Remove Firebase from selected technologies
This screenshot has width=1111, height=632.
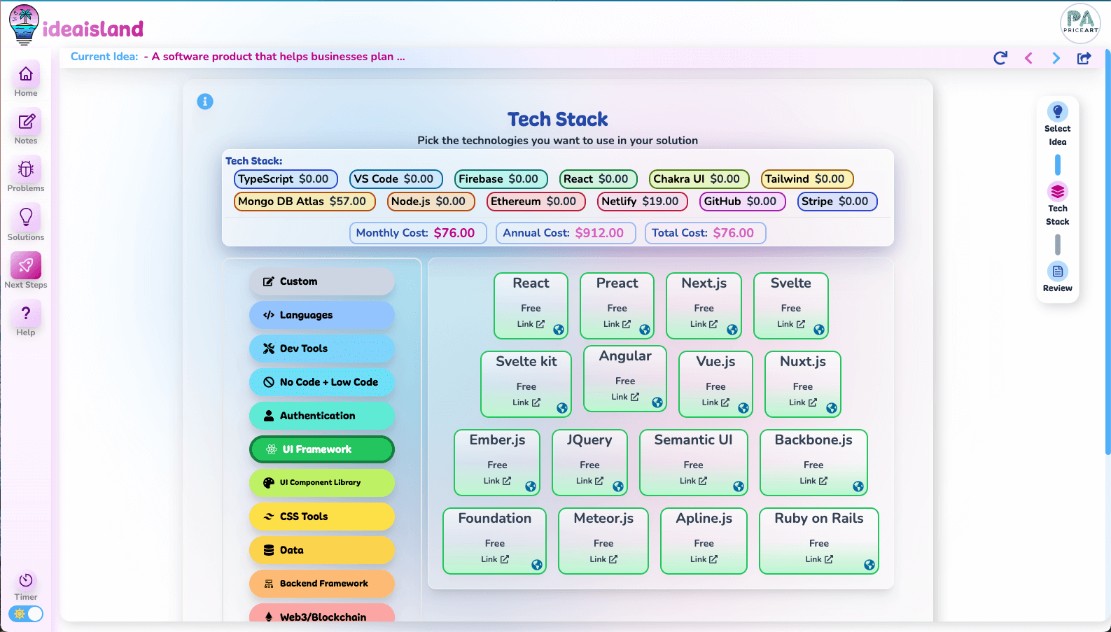pos(500,178)
